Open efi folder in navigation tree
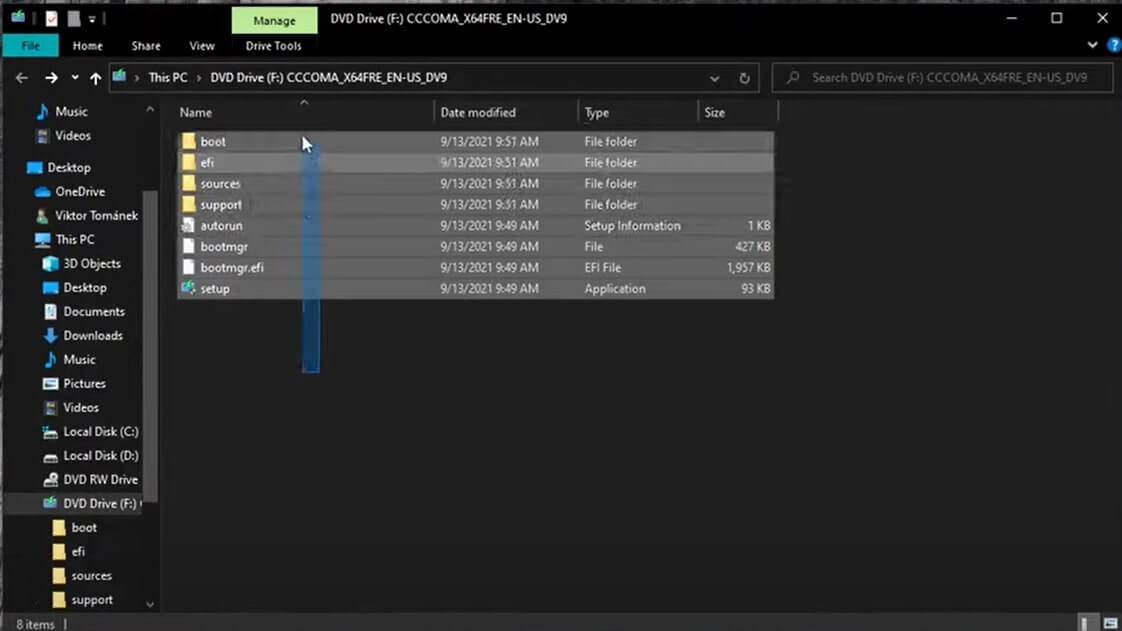The height and width of the screenshot is (631, 1122). click(78, 552)
